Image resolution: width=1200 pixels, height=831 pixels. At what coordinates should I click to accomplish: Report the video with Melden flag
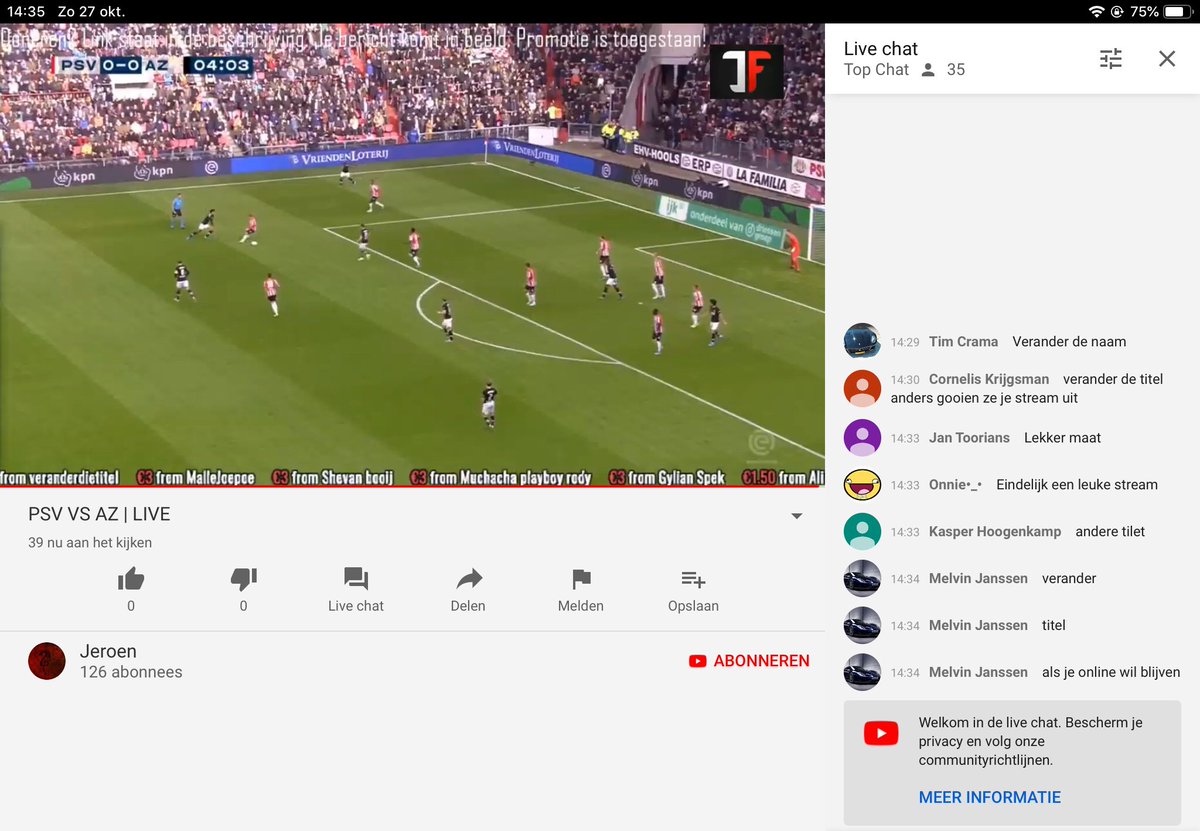(x=581, y=589)
